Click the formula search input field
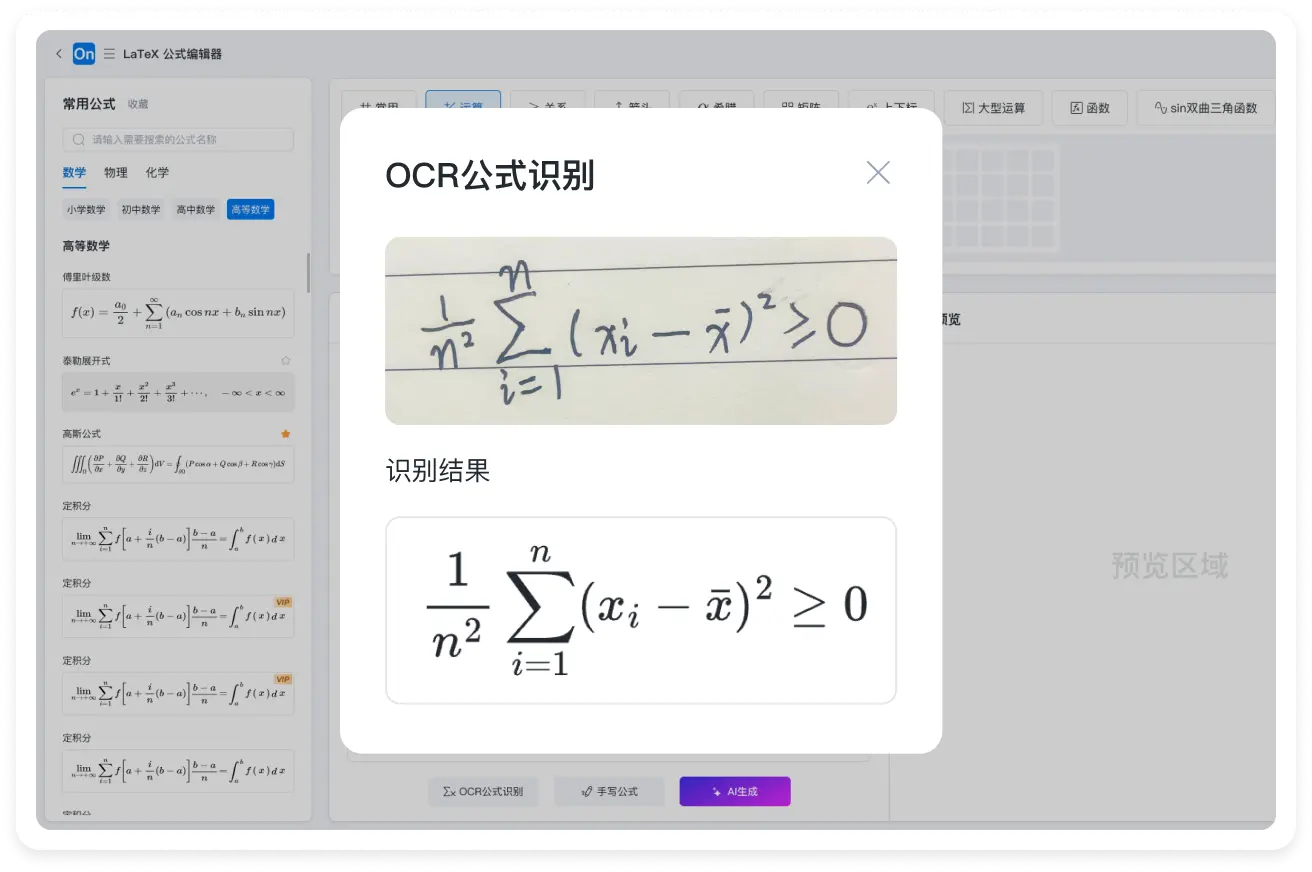The image size is (1312, 872). 177,139
